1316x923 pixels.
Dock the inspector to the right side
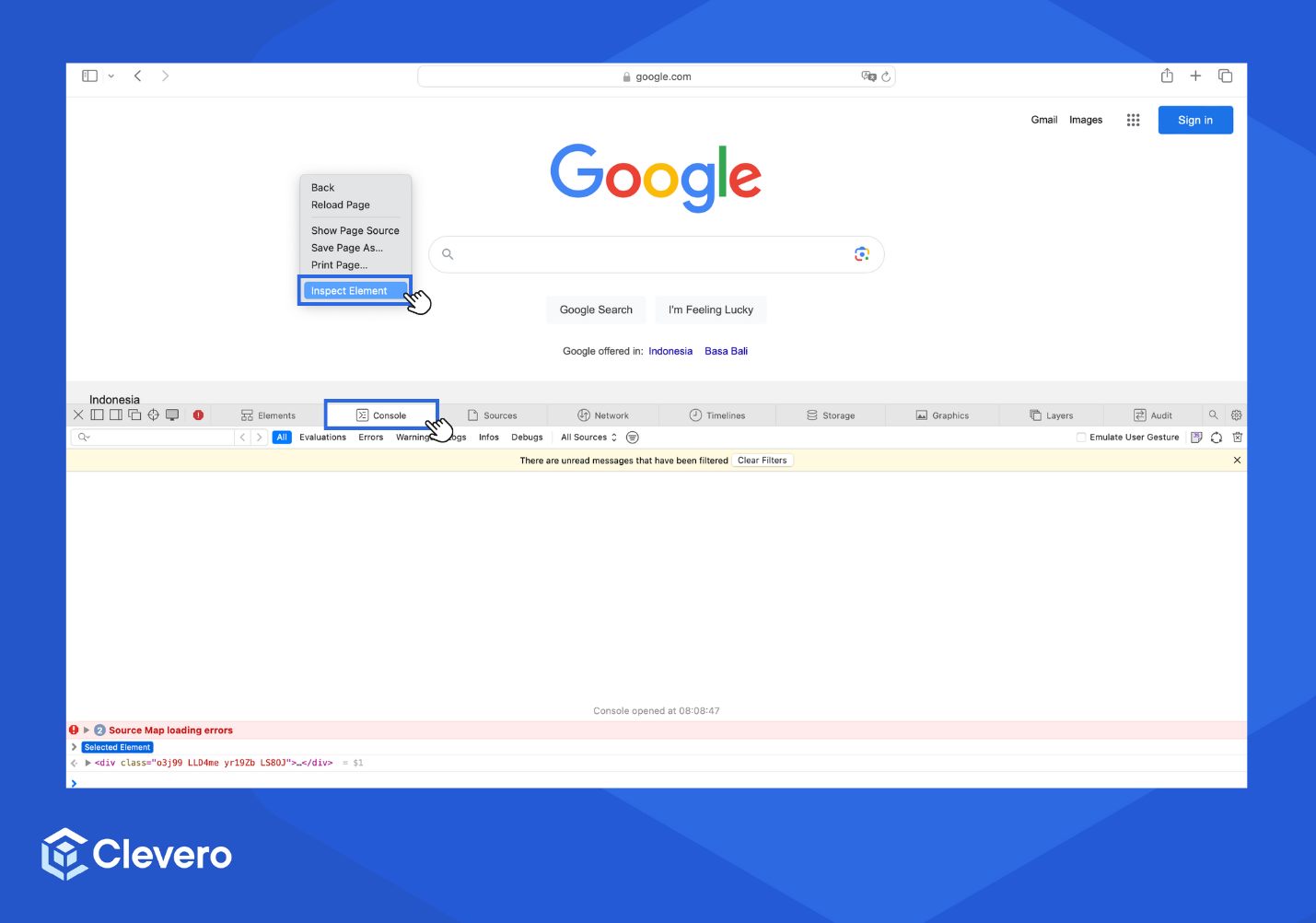(x=116, y=415)
